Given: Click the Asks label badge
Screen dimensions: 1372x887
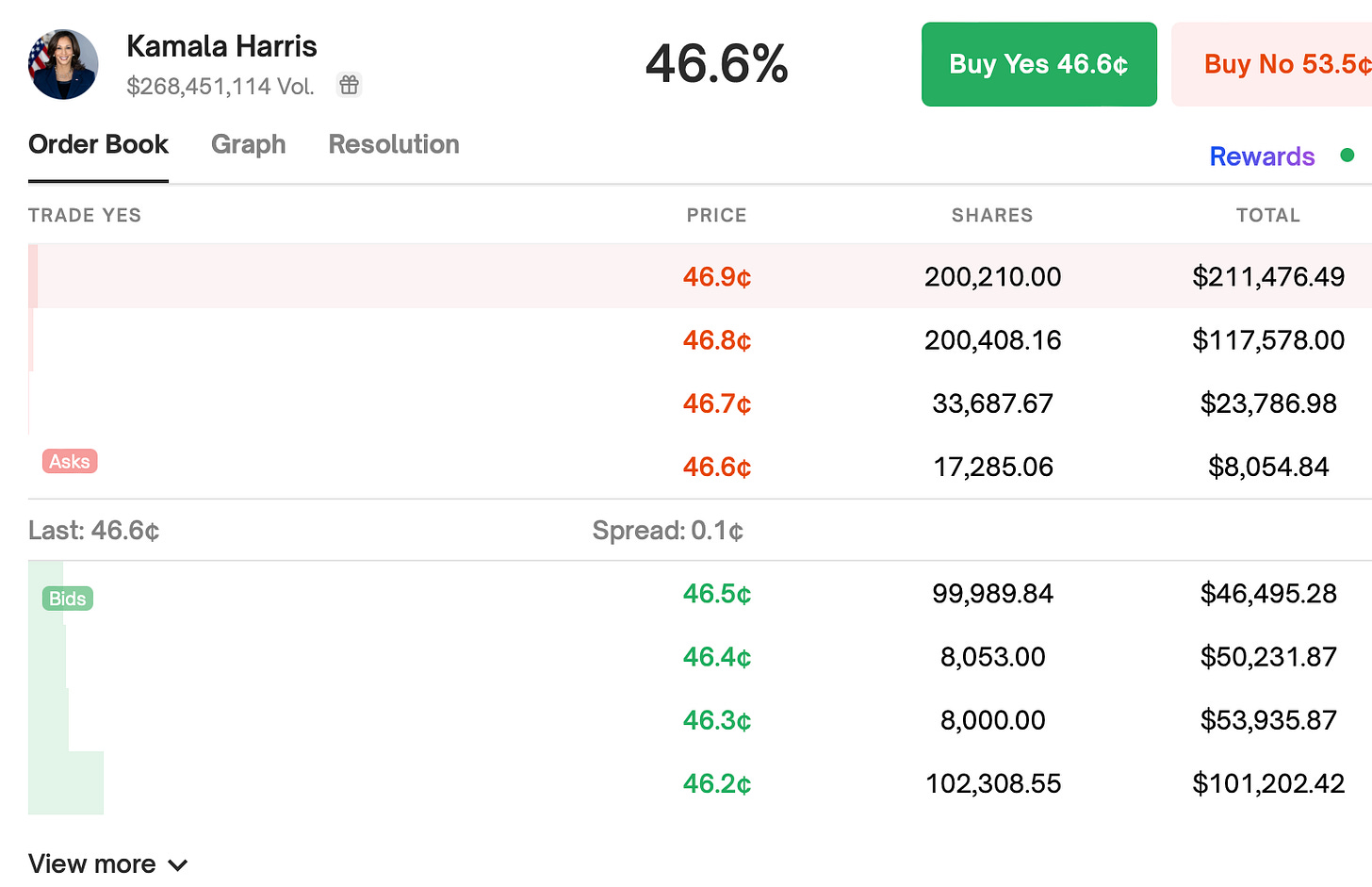Looking at the screenshot, I should (70, 461).
